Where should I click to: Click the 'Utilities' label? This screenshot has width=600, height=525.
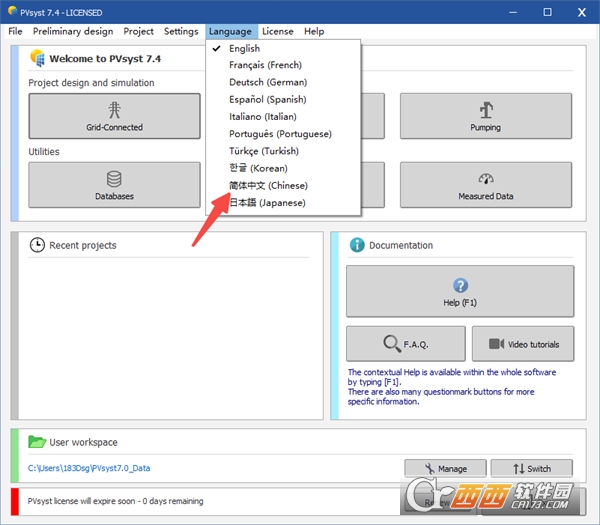(x=44, y=152)
